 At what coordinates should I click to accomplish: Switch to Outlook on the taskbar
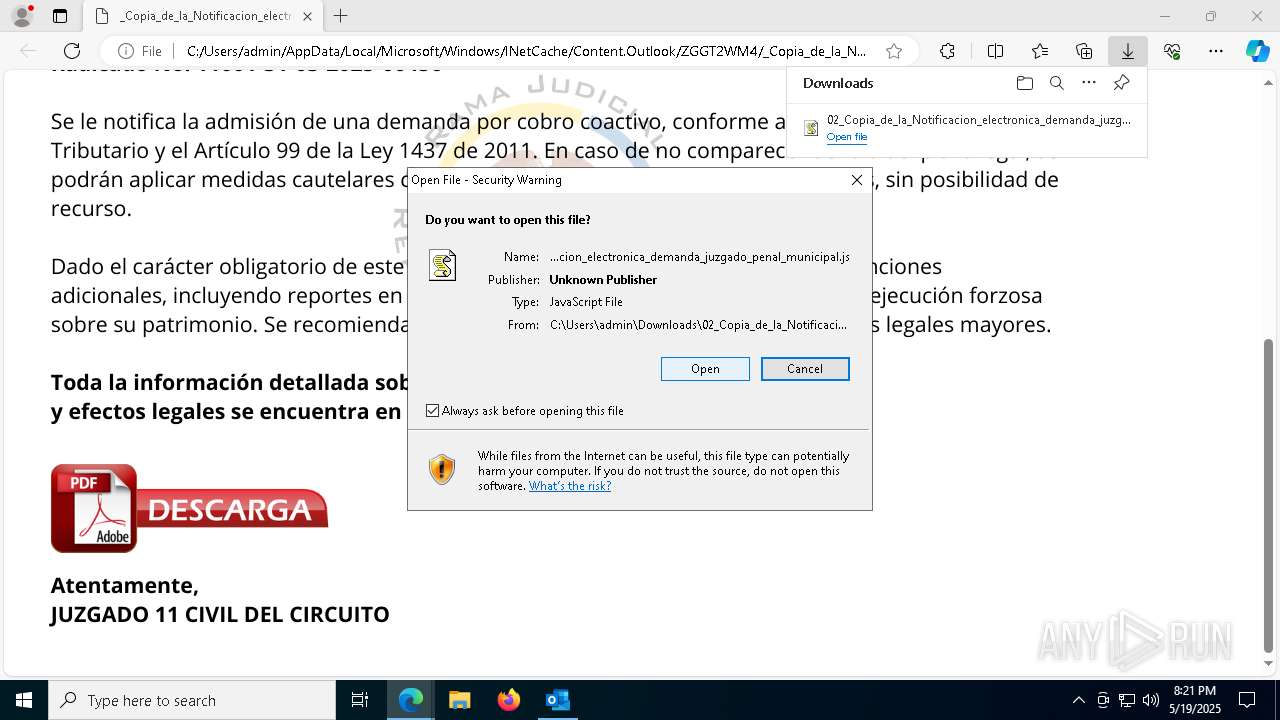click(557, 700)
